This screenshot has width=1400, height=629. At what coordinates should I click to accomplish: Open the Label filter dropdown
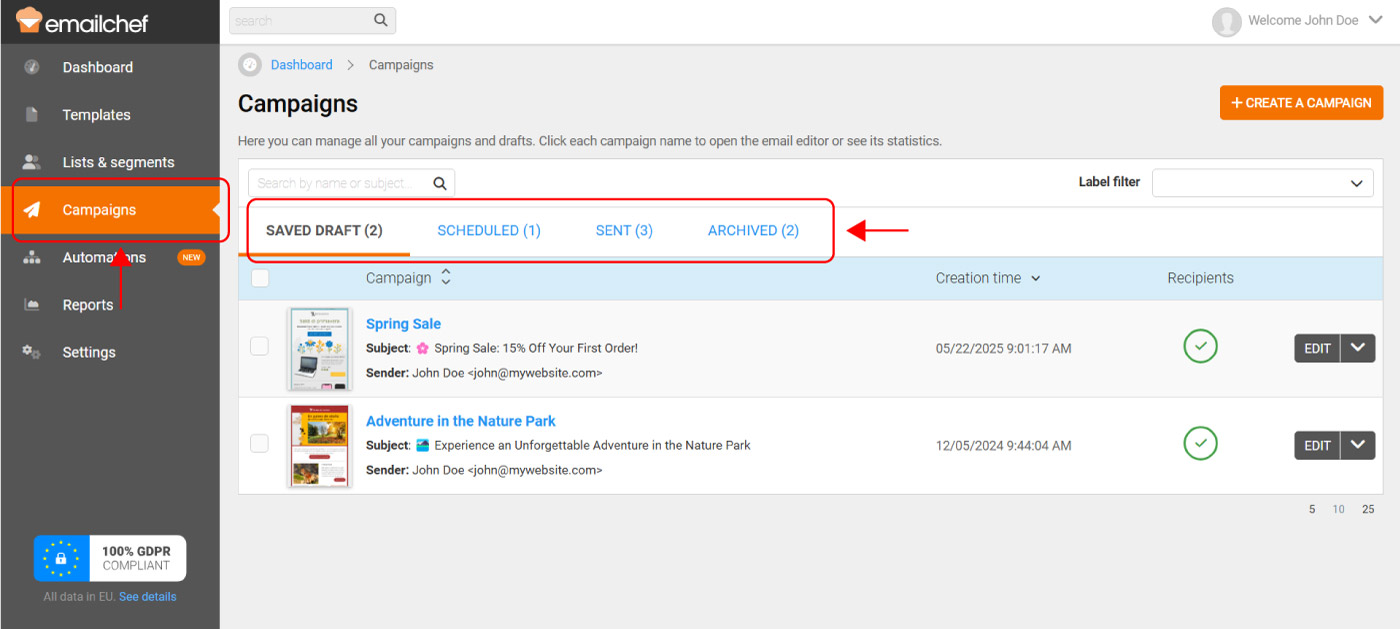click(x=1260, y=183)
